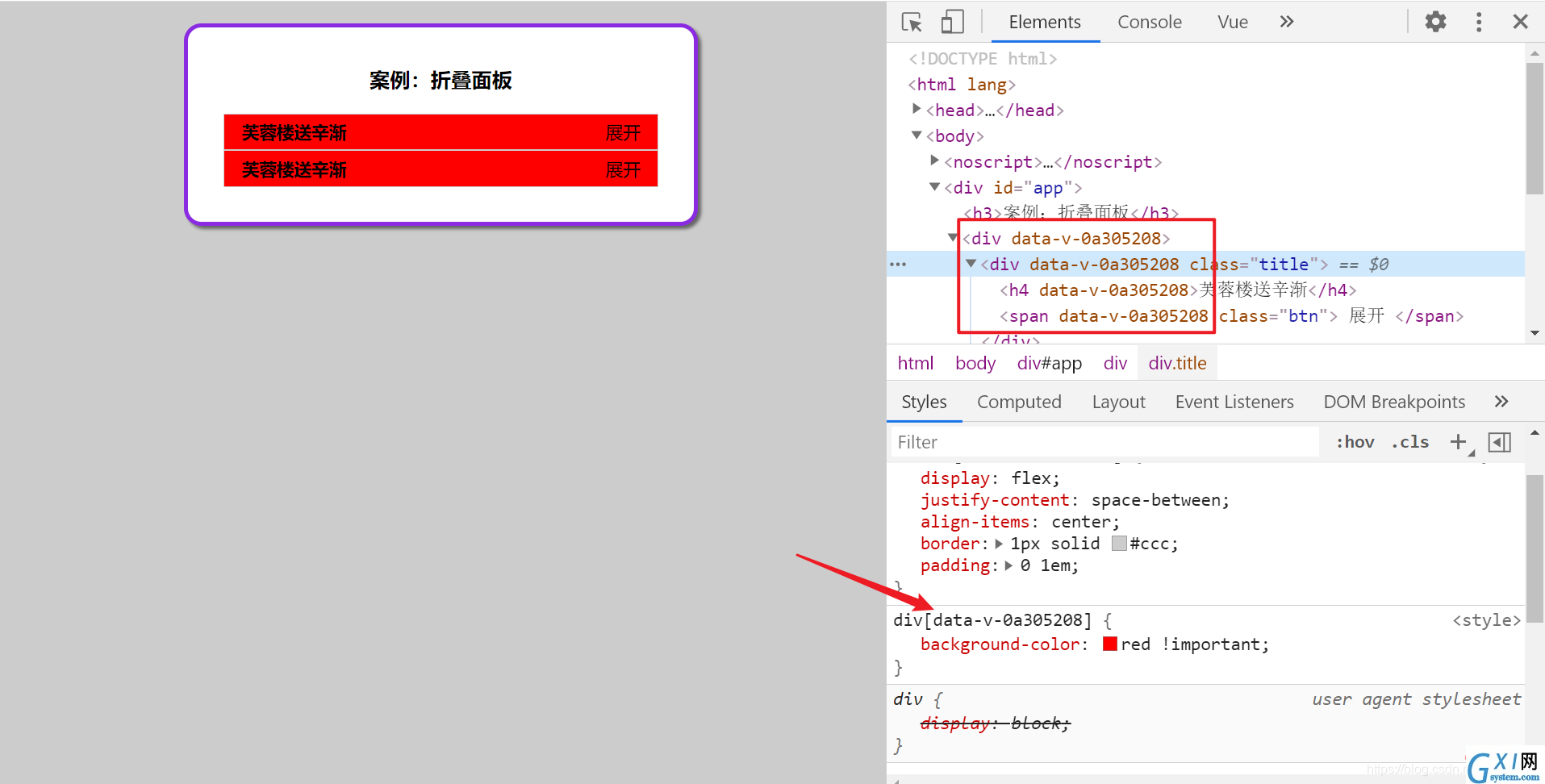Click the DOM tree scroll-down arrow
The width and height of the screenshot is (1545, 784).
(x=1535, y=332)
